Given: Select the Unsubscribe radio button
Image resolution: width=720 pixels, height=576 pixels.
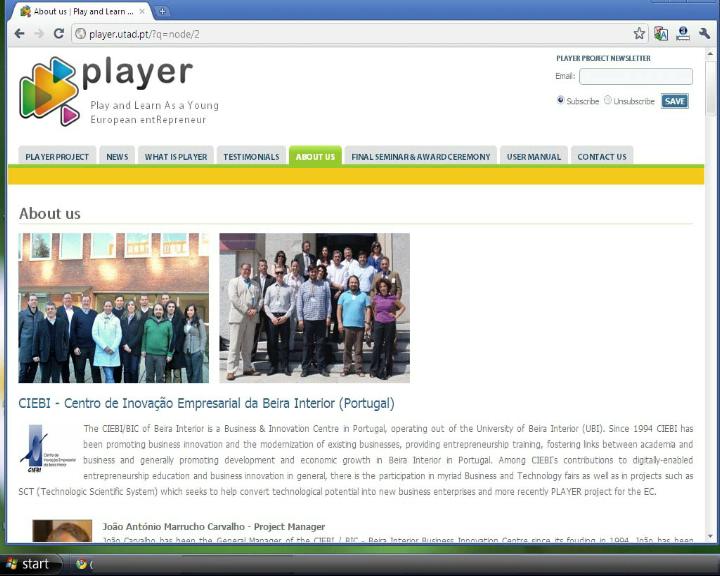Looking at the screenshot, I should tap(607, 100).
